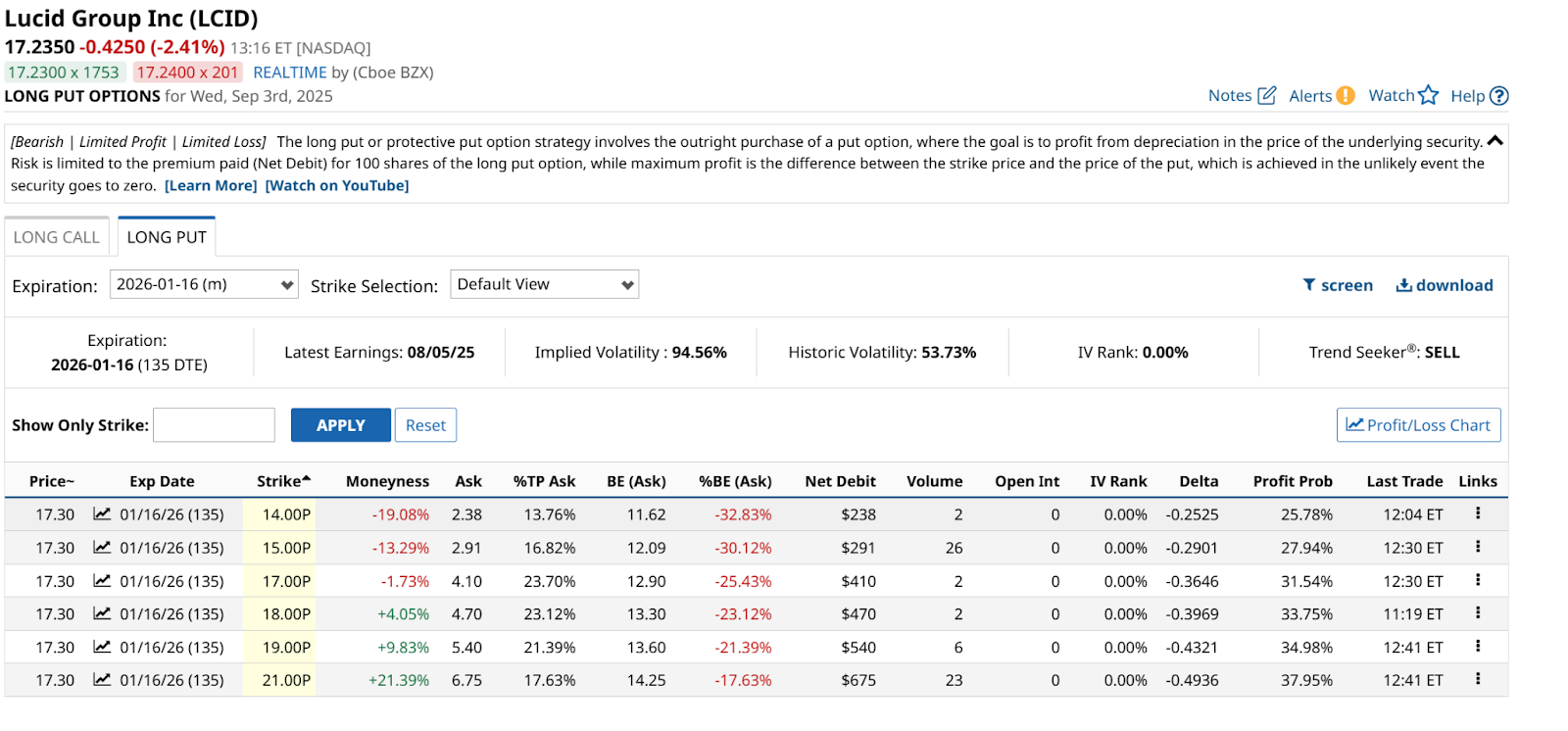Click the -0.2525 delta value
This screenshot has height=731, width=1568.
(1192, 514)
